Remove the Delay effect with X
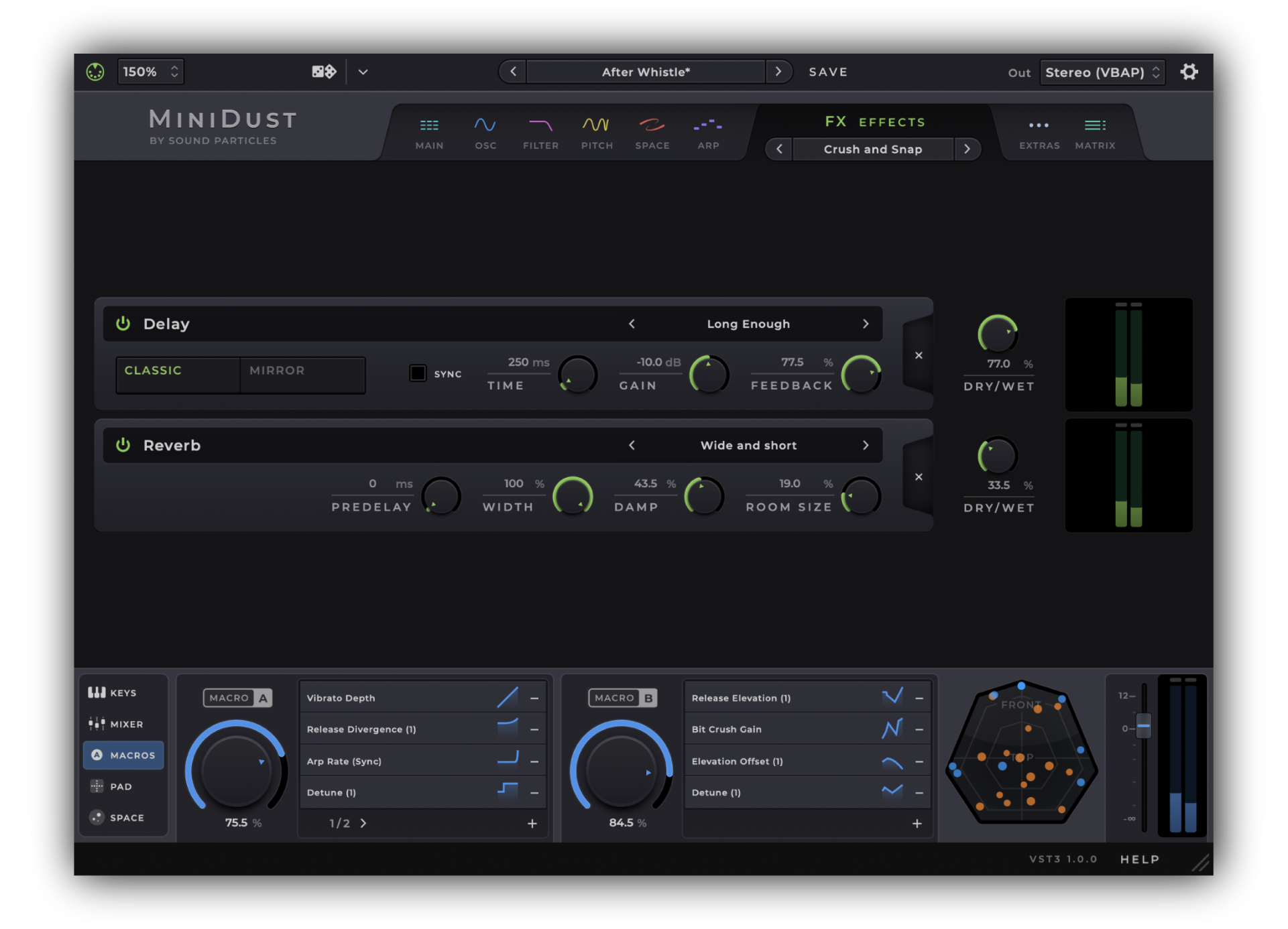Screen dimensions: 1288x929 pyautogui.click(x=919, y=355)
